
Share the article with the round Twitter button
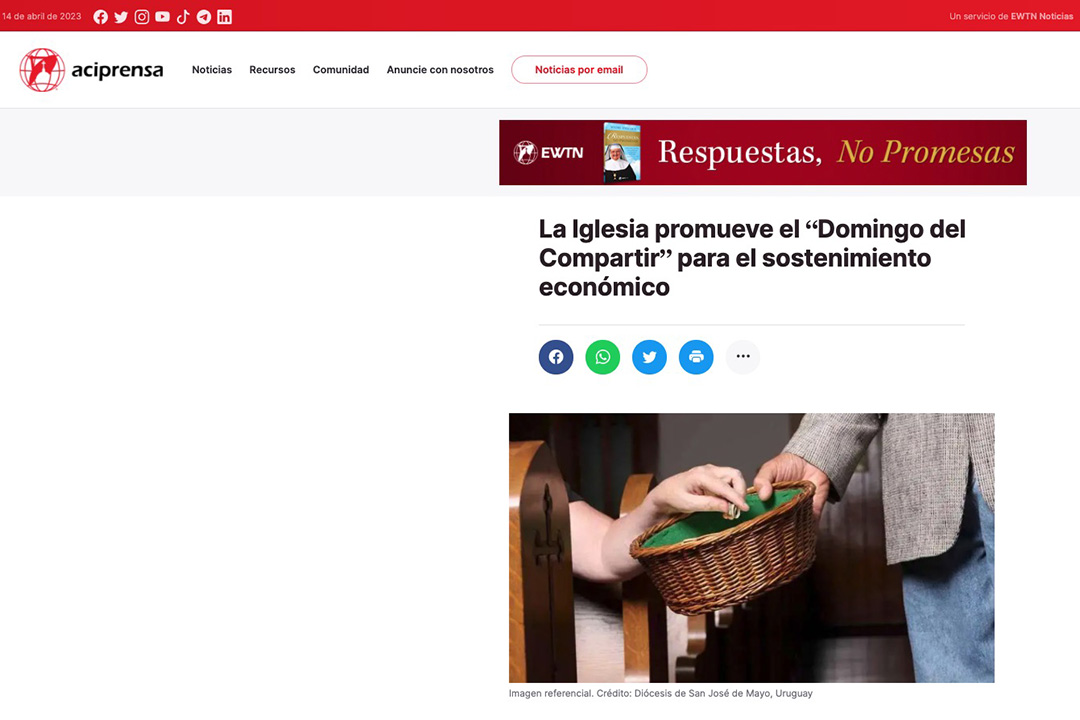[x=650, y=357]
